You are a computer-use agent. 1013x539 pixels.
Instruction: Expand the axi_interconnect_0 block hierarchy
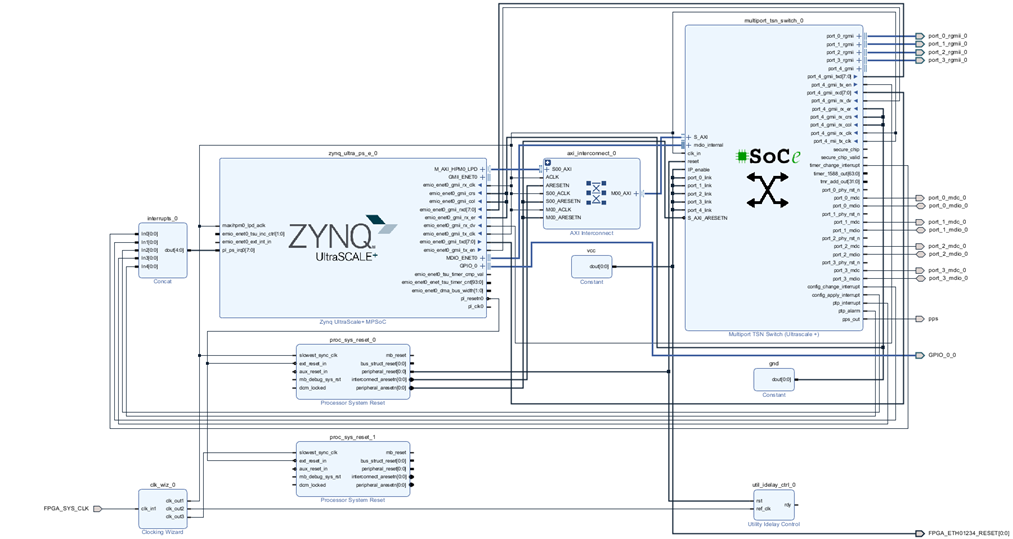click(547, 161)
